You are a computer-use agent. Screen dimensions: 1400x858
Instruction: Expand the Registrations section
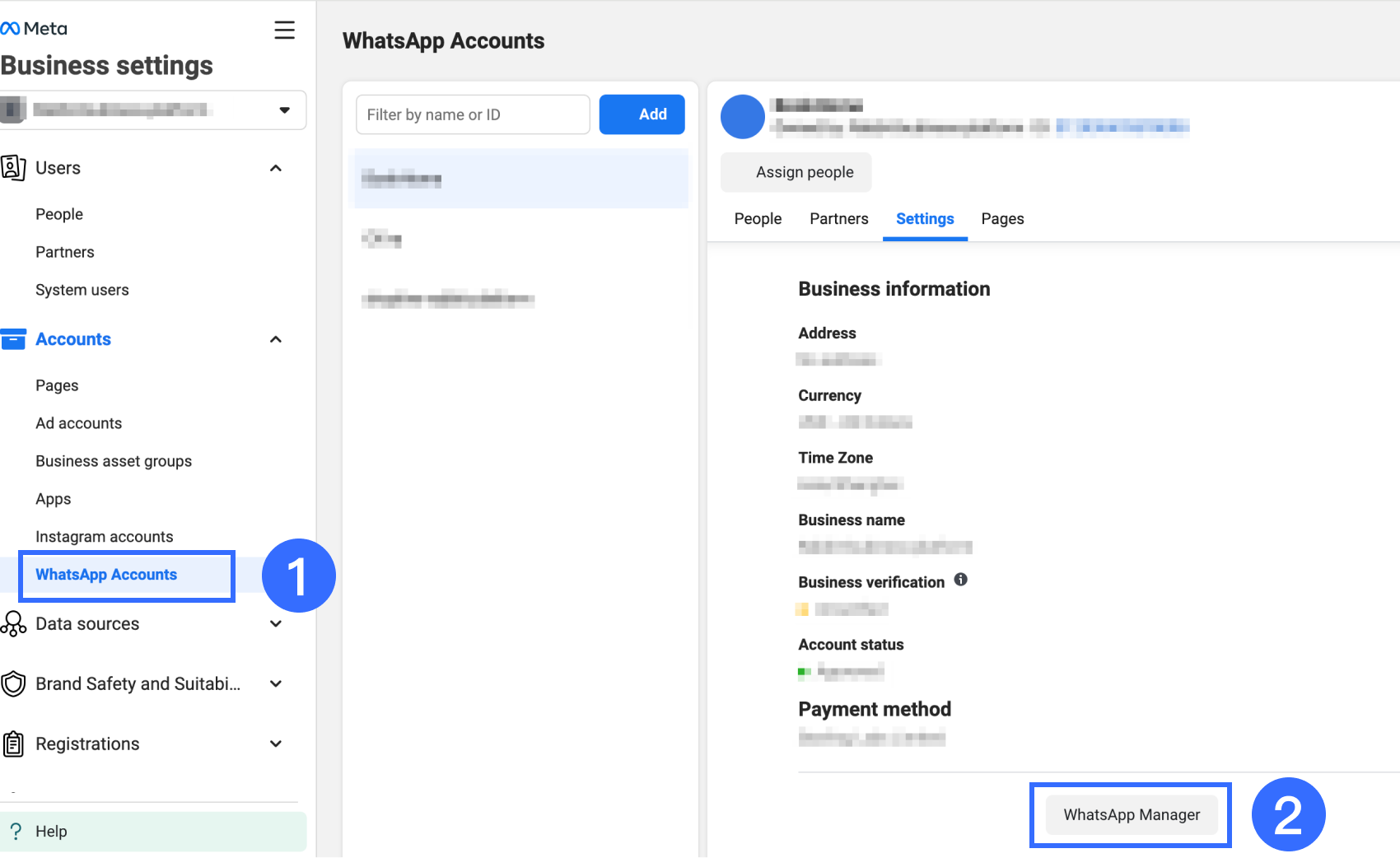(x=276, y=744)
